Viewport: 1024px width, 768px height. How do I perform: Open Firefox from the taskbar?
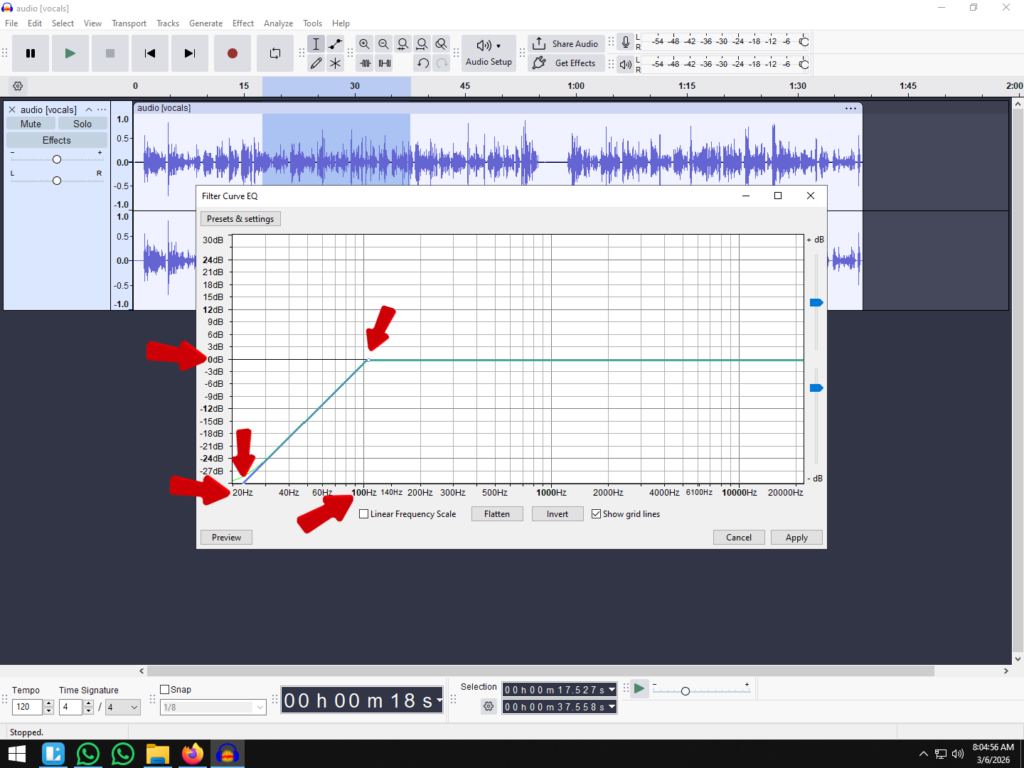192,753
